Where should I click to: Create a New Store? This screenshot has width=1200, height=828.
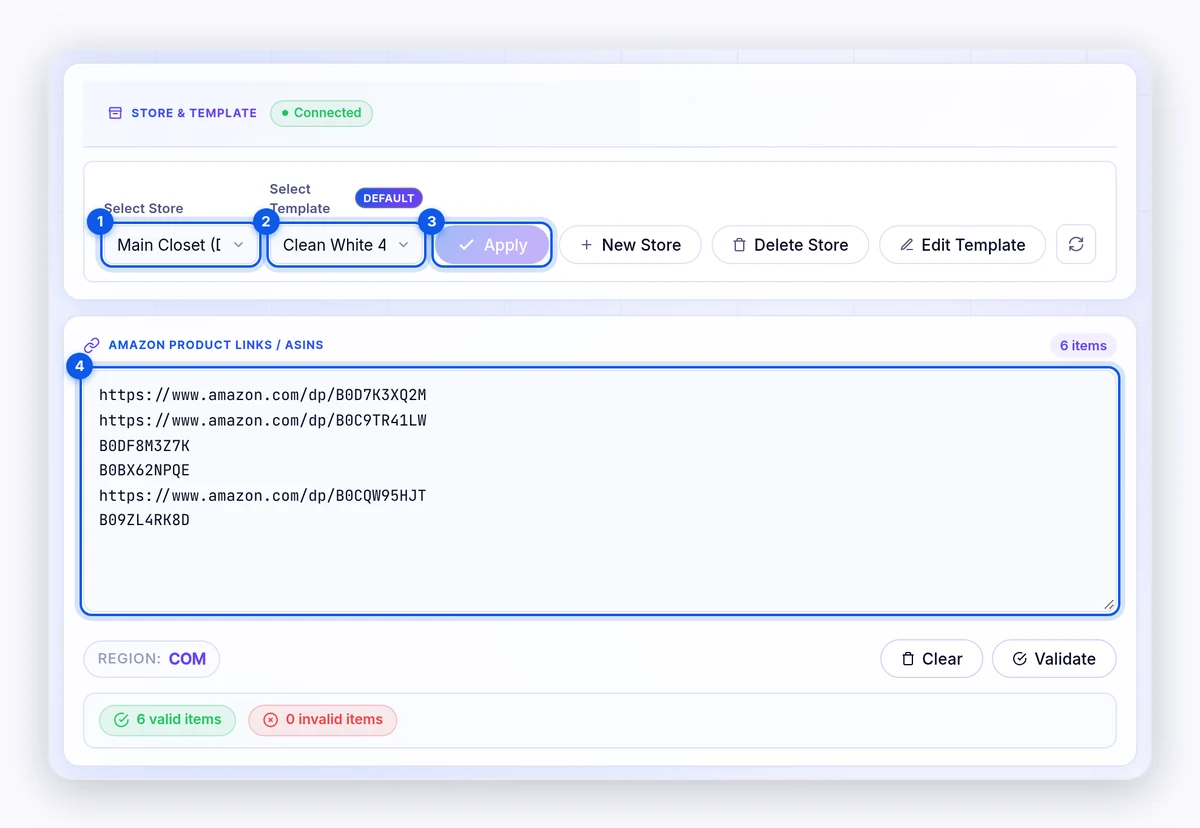click(x=630, y=245)
